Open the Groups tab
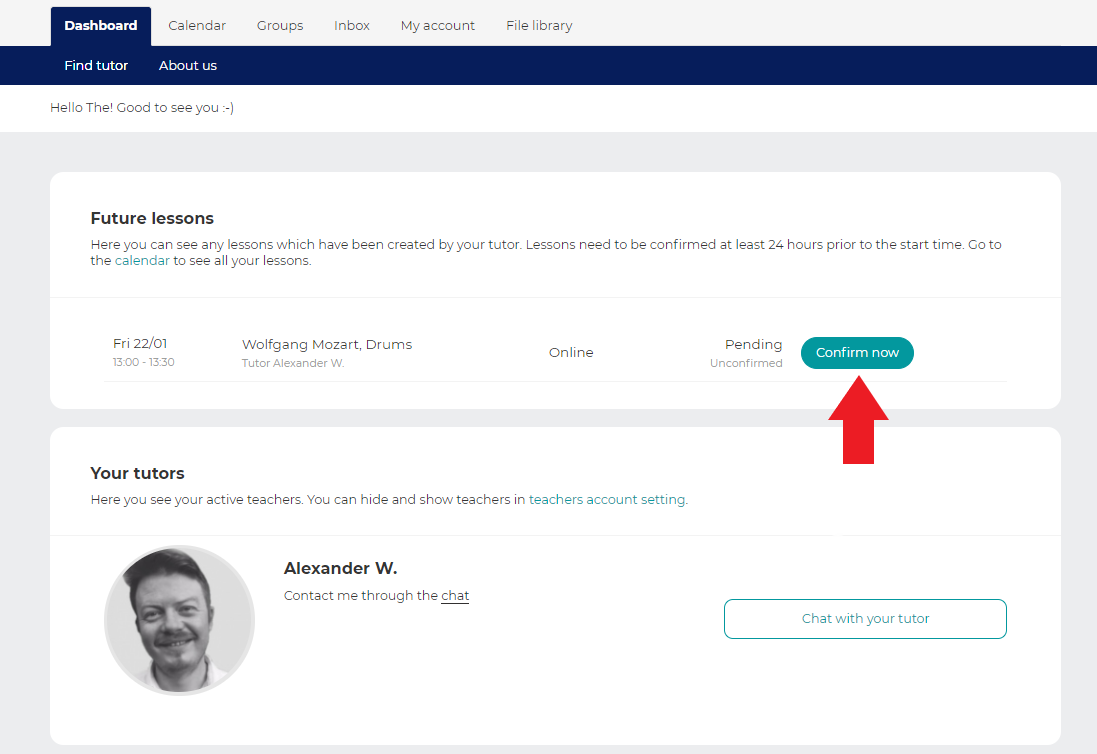 pos(280,26)
